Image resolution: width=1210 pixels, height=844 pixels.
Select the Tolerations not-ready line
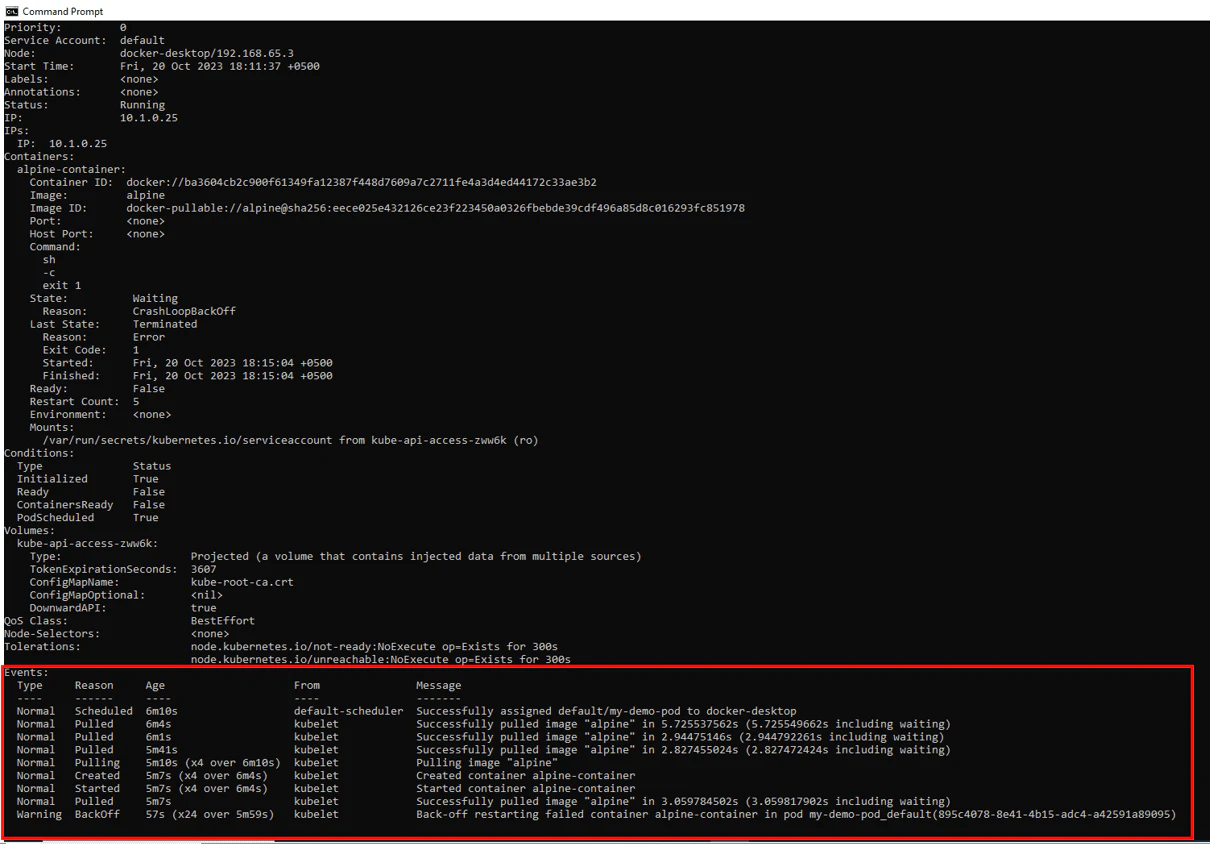(375, 646)
